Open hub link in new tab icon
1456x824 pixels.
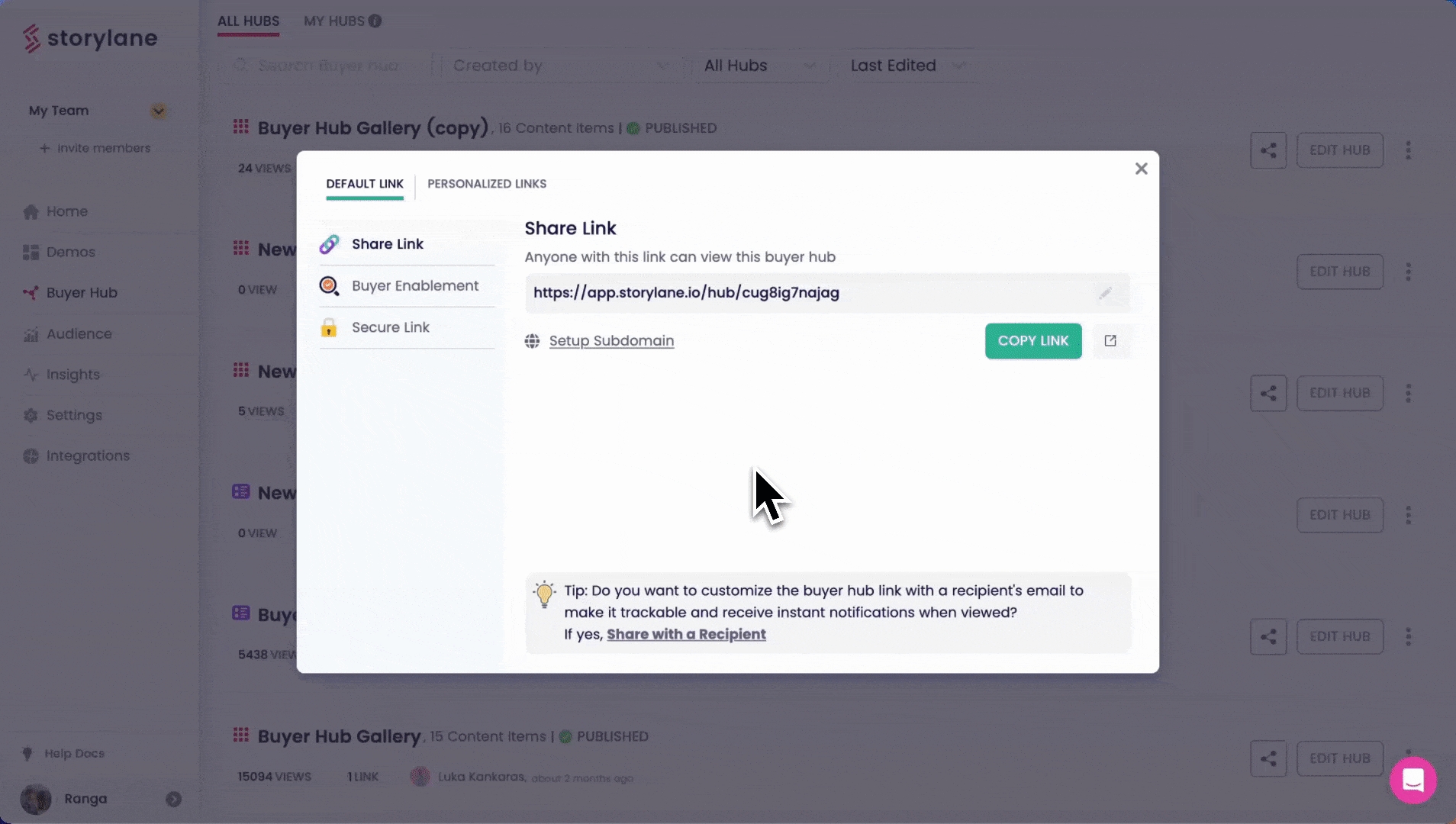[x=1110, y=341]
